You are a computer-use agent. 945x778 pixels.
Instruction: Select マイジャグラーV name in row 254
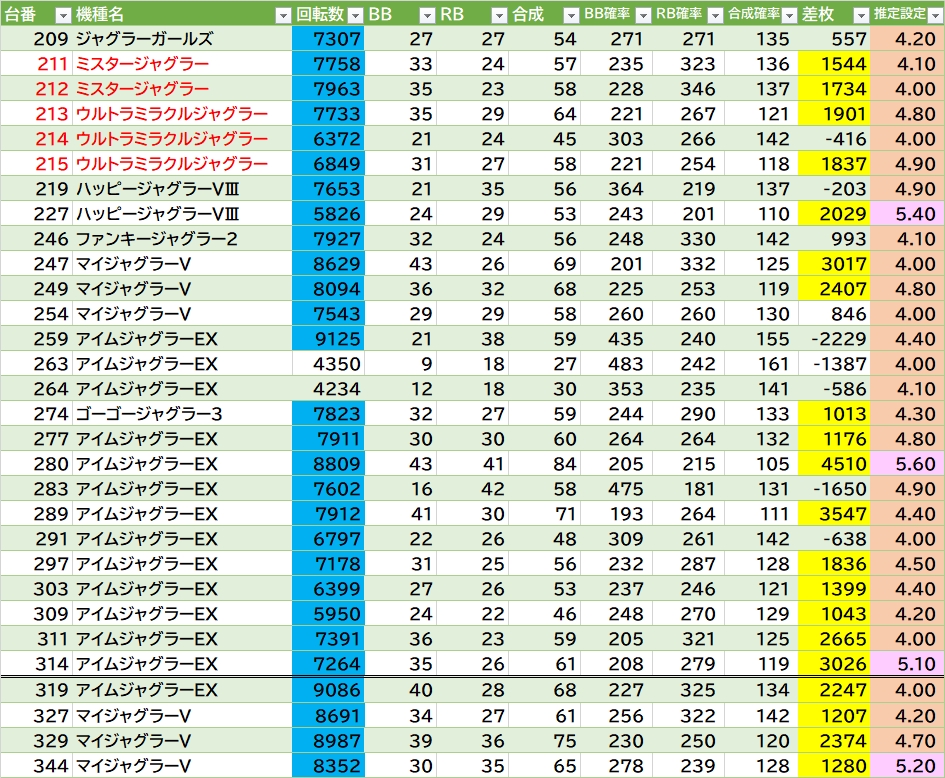pos(183,314)
